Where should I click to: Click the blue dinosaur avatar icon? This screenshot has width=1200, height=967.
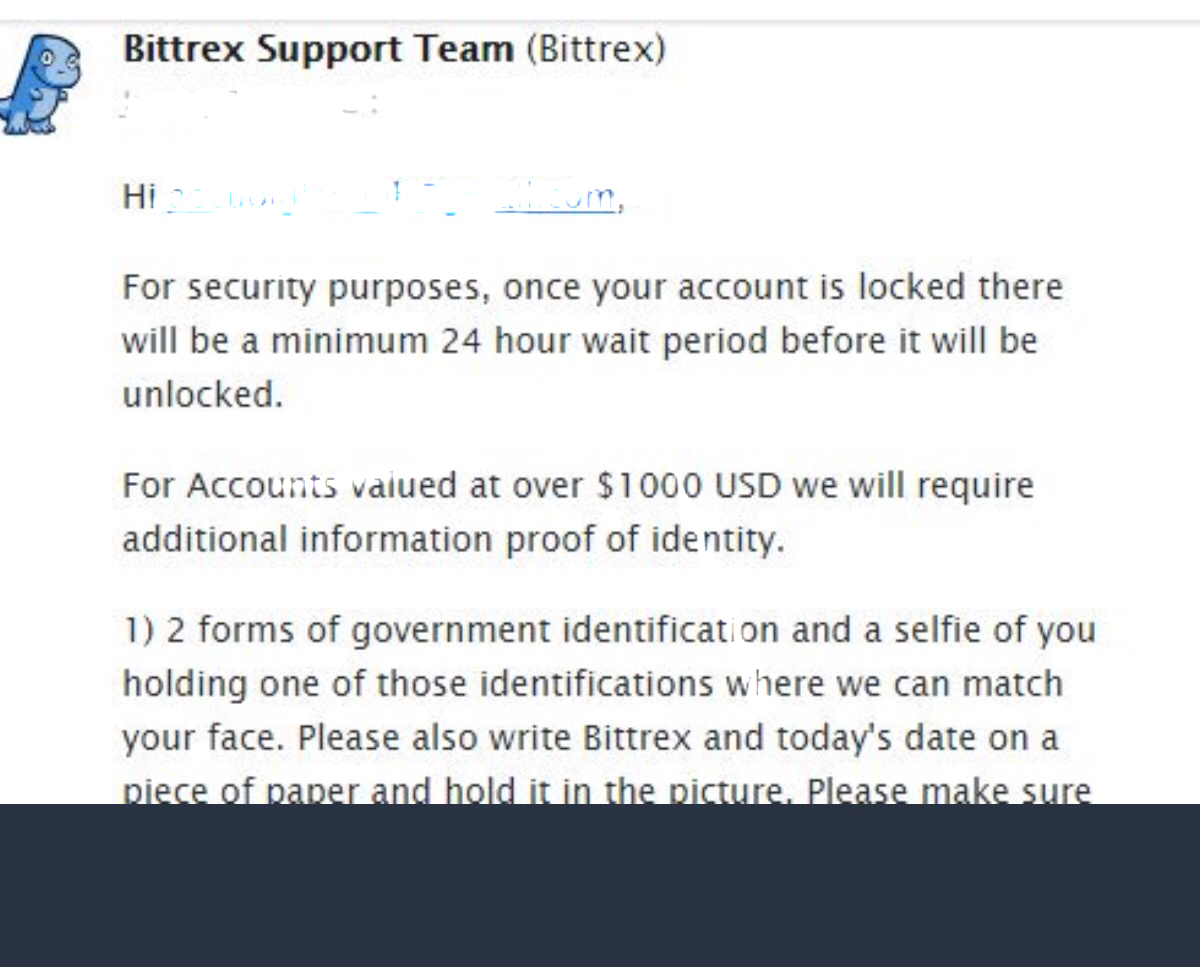click(x=41, y=83)
